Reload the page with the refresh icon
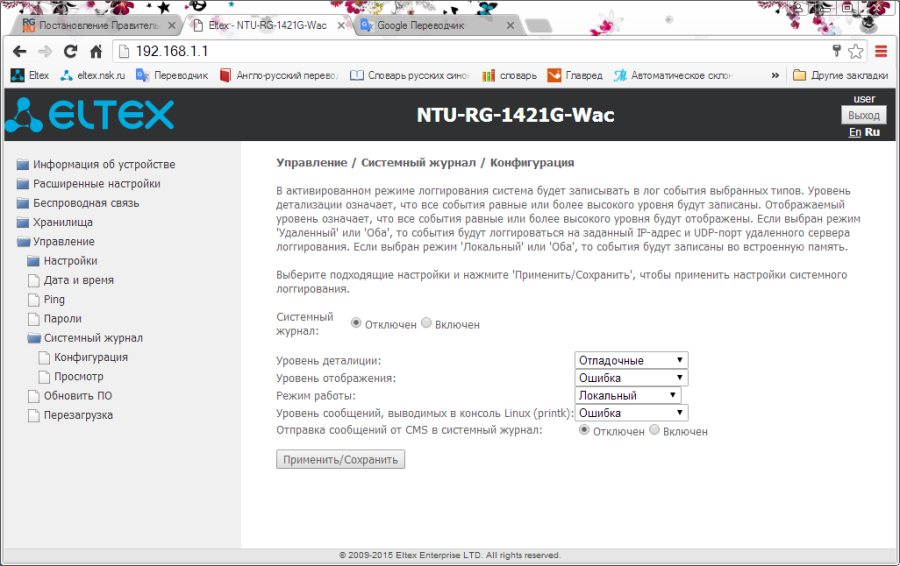Screen dimensions: 900x566 point(70,52)
